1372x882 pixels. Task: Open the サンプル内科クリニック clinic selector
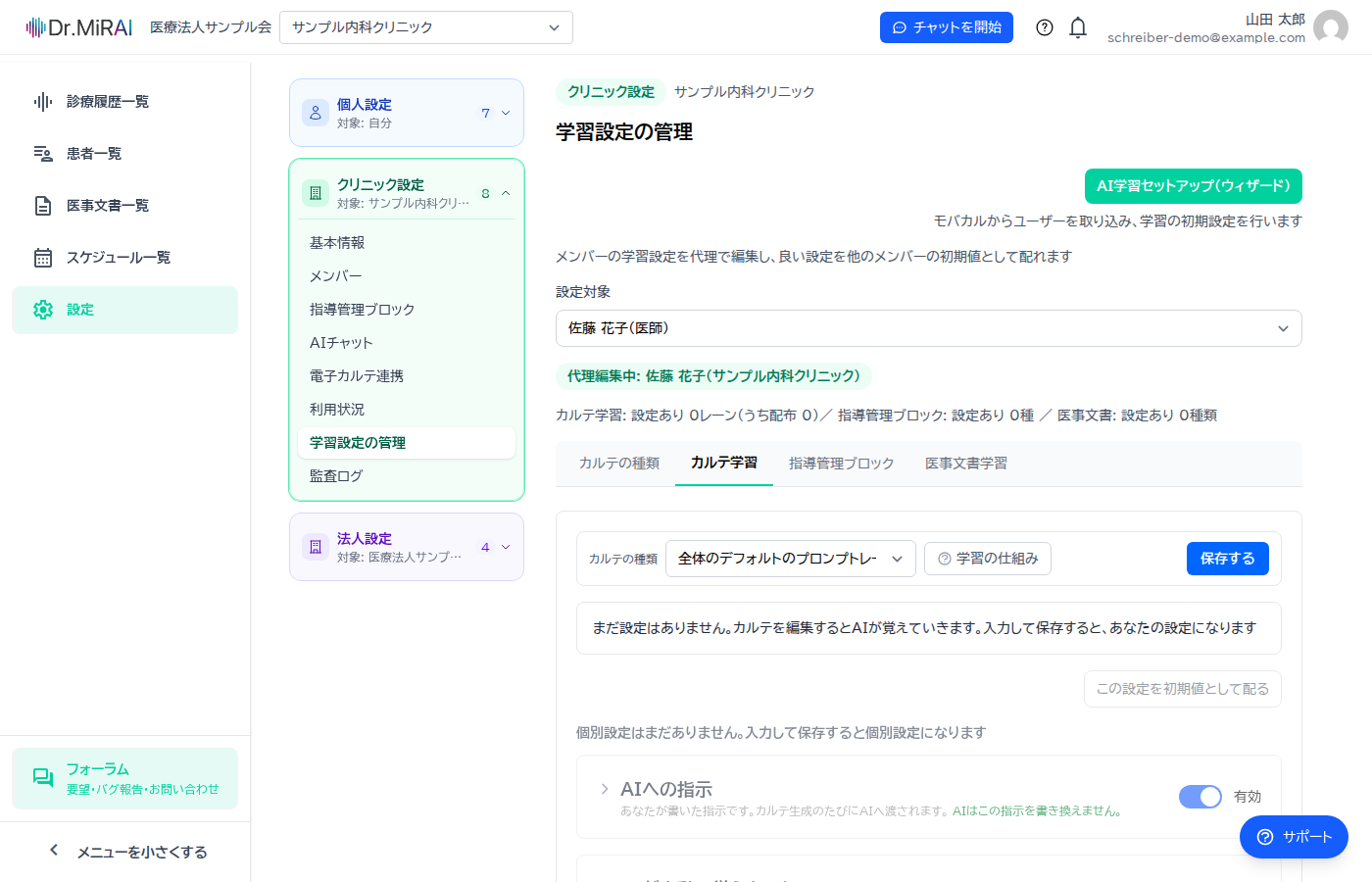426,27
